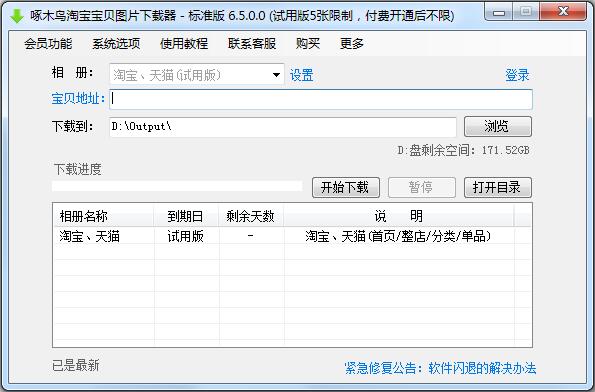This screenshot has width=595, height=392.
Task: Click the 宝贝地址 label link
Action: tap(78, 99)
